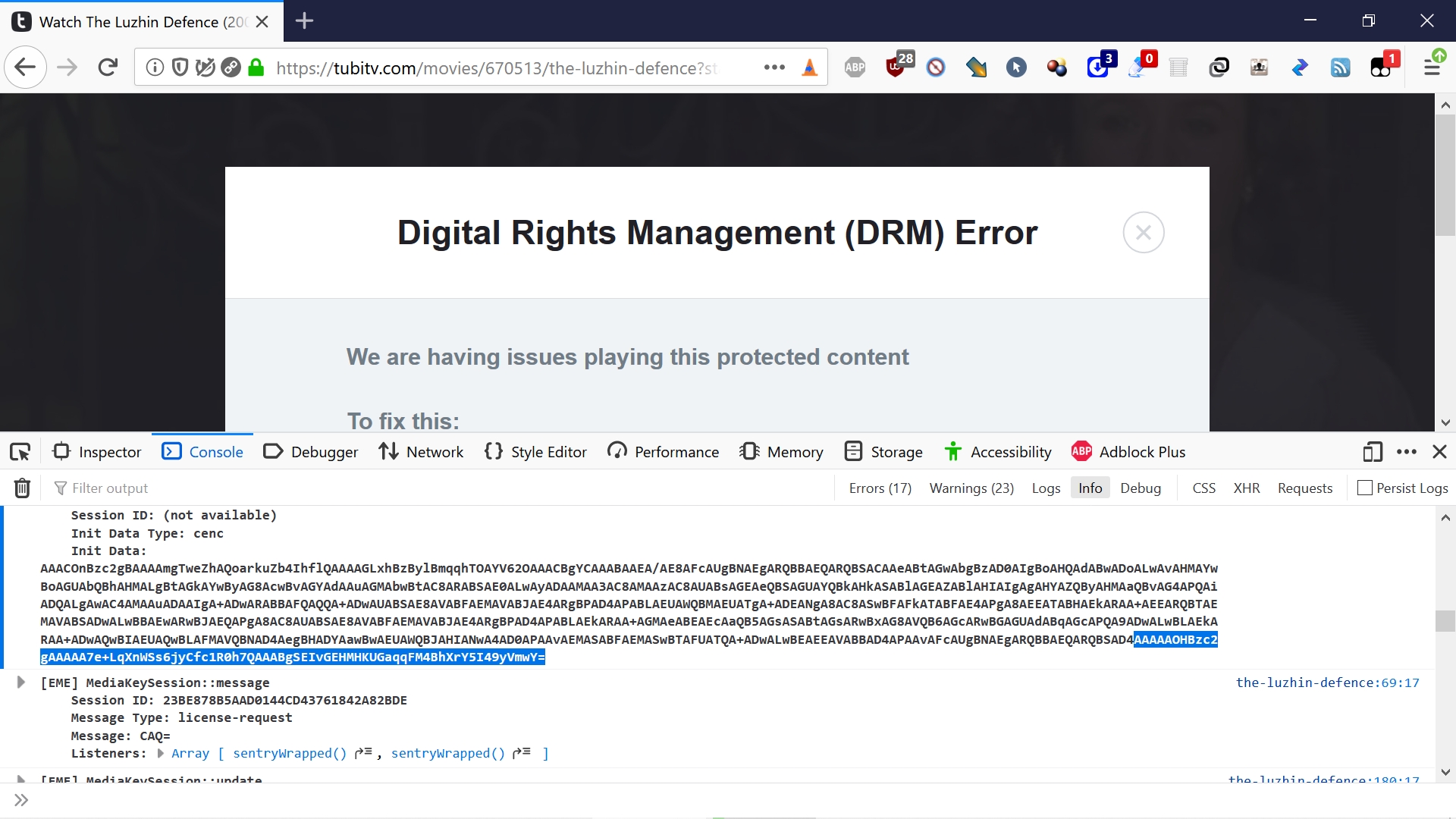Toggle responsive design mode icon
Screen dimensions: 1456x819
pyautogui.click(x=1372, y=452)
